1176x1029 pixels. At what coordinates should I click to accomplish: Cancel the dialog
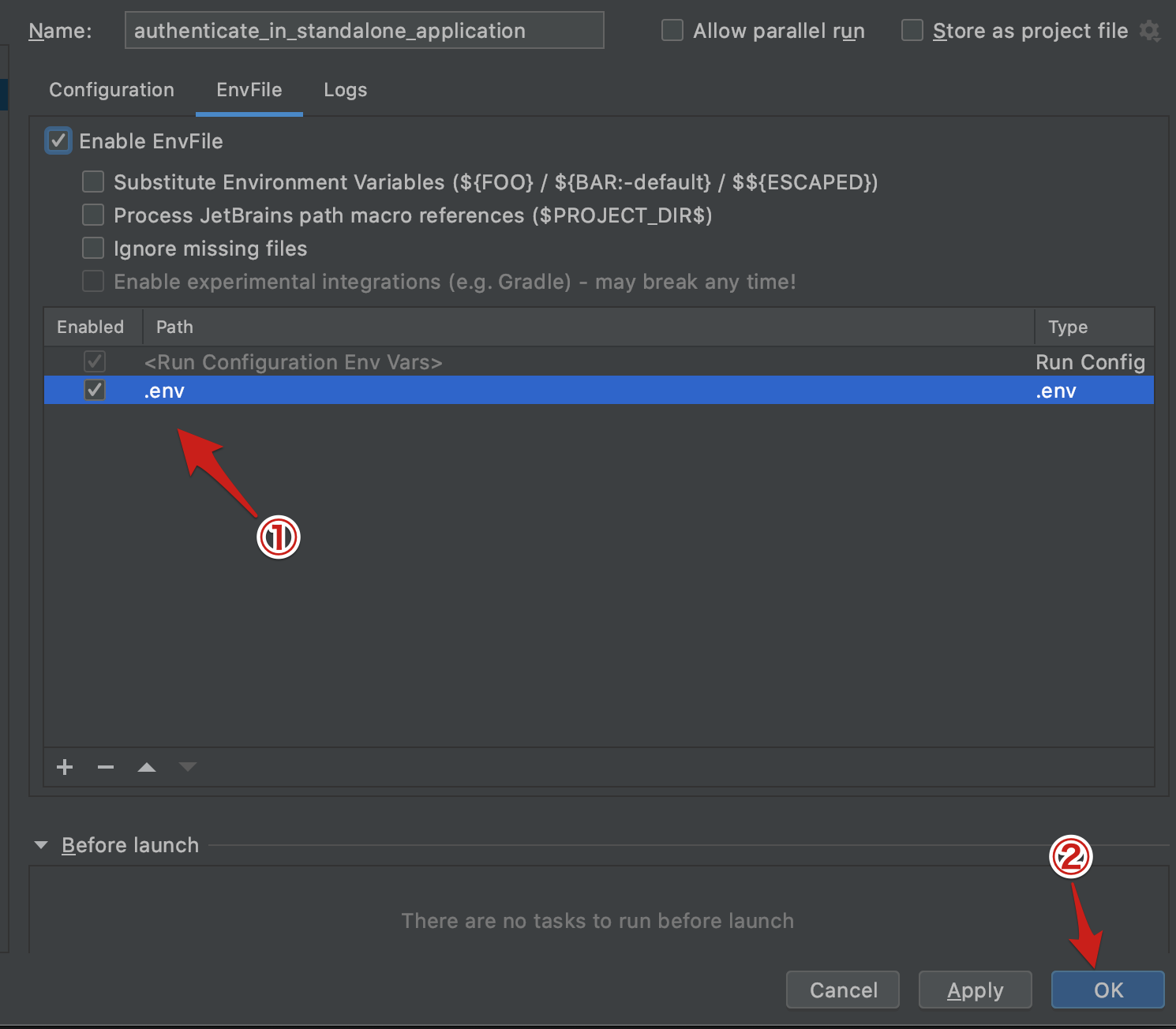(x=842, y=990)
